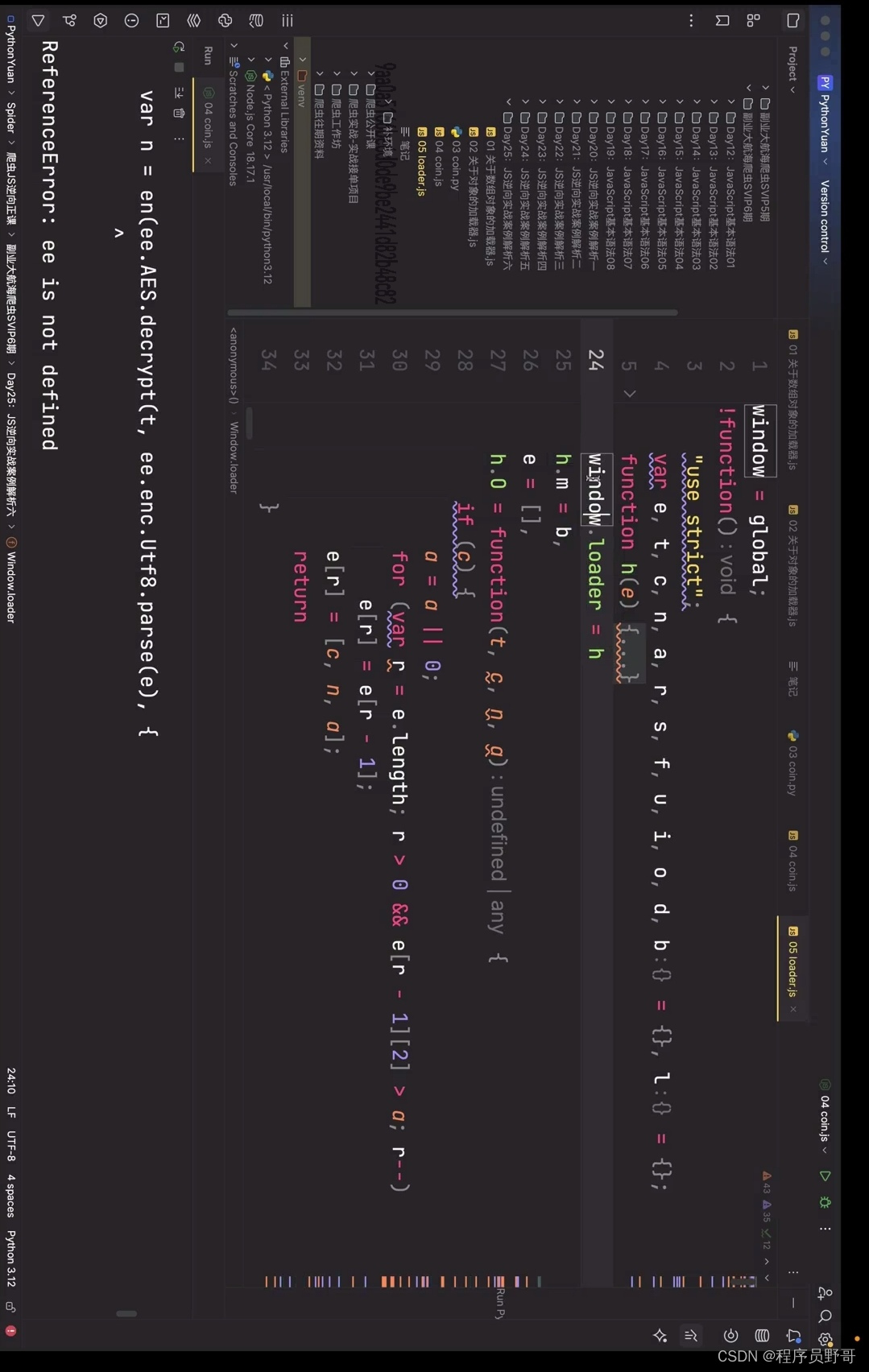
Task: Open 03 coin.py in project tree
Action: coord(456,160)
